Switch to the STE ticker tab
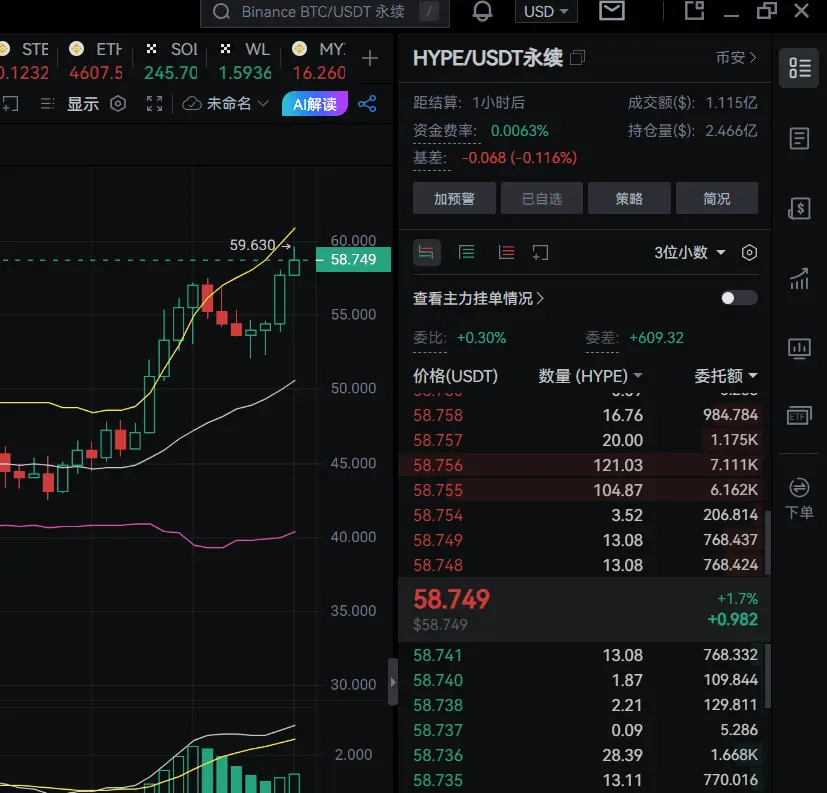Viewport: 827px width, 793px height. [x=24, y=61]
